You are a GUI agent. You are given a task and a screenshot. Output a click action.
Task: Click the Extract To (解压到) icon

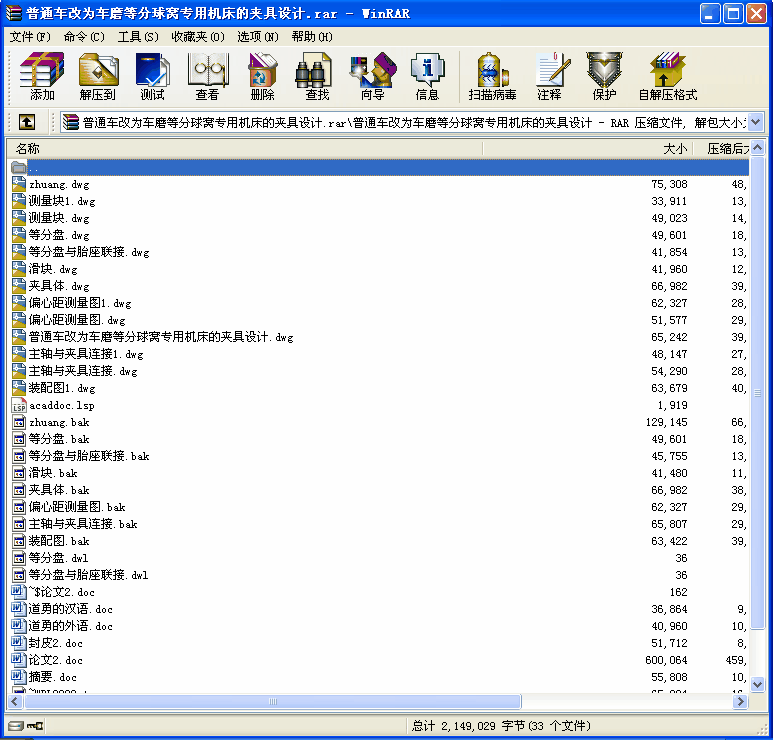98,77
